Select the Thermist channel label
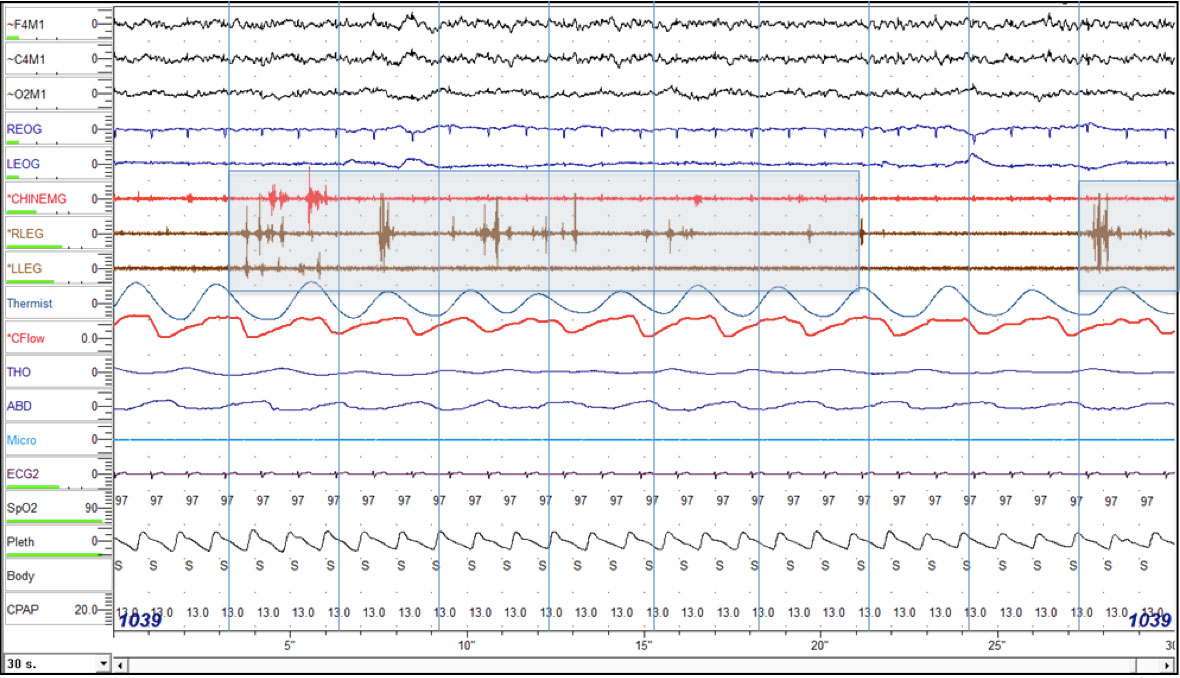Screen dimensions: 1180x678 point(30,303)
